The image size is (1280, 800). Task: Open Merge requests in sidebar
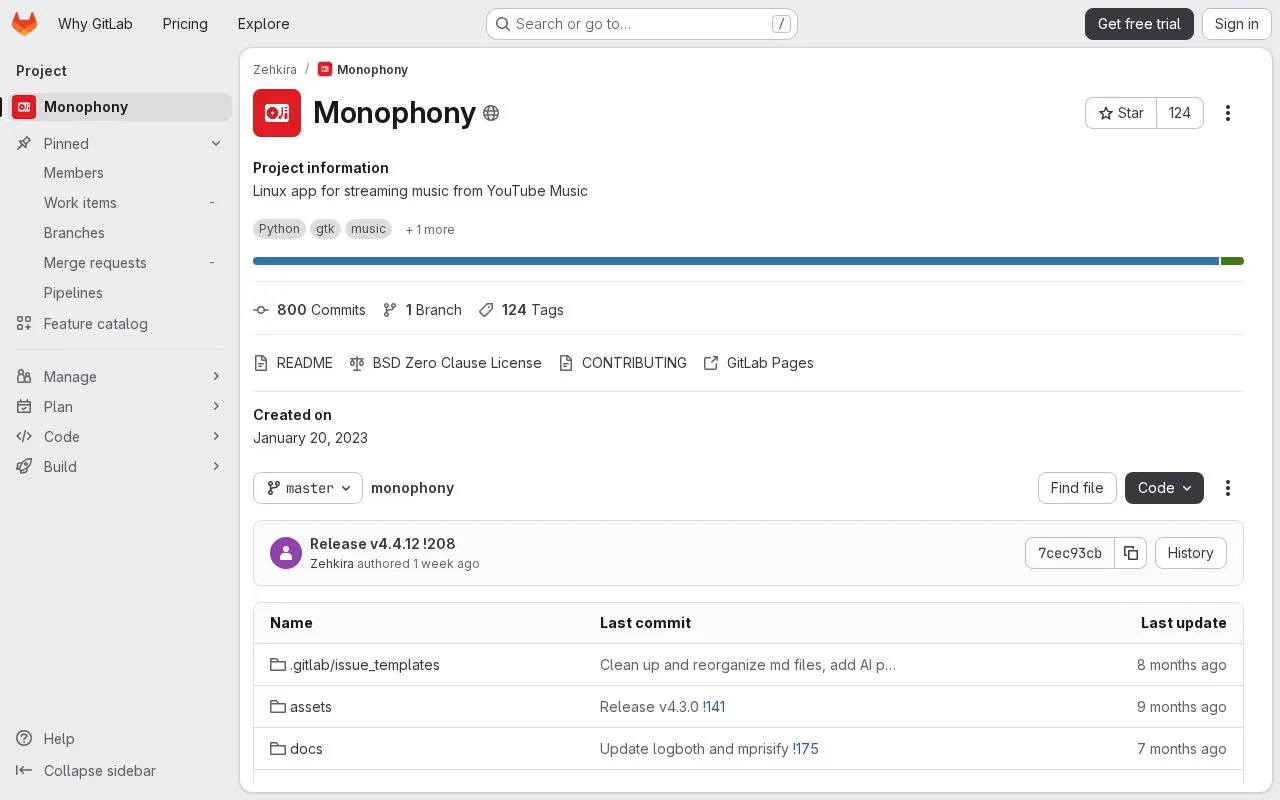120,263
